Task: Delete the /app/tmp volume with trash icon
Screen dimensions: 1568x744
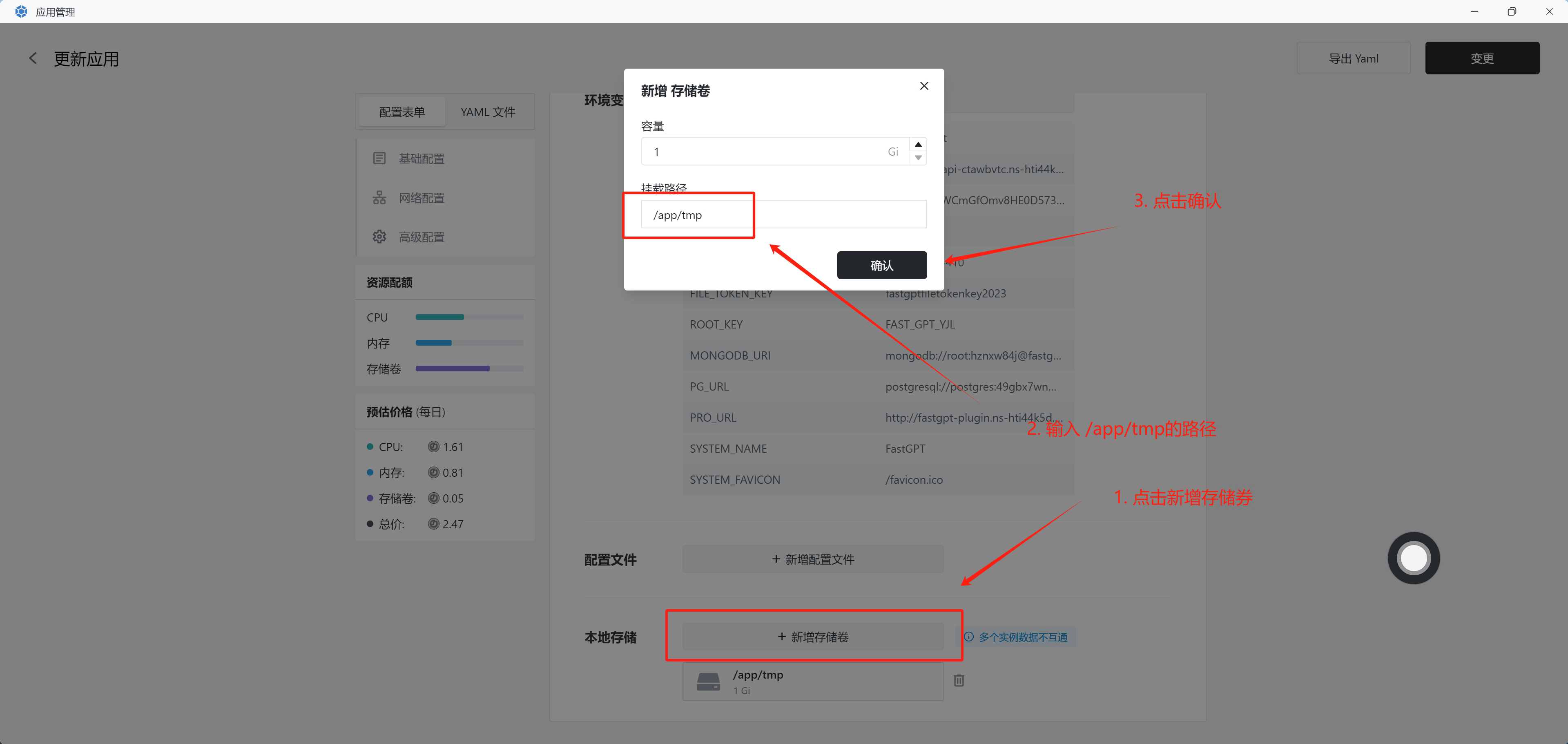Action: pyautogui.click(x=959, y=681)
